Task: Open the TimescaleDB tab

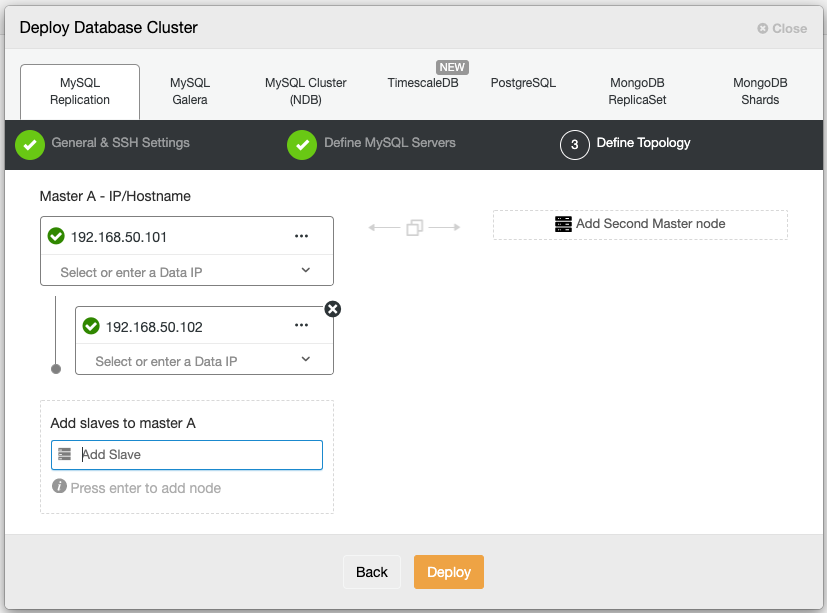Action: point(423,83)
